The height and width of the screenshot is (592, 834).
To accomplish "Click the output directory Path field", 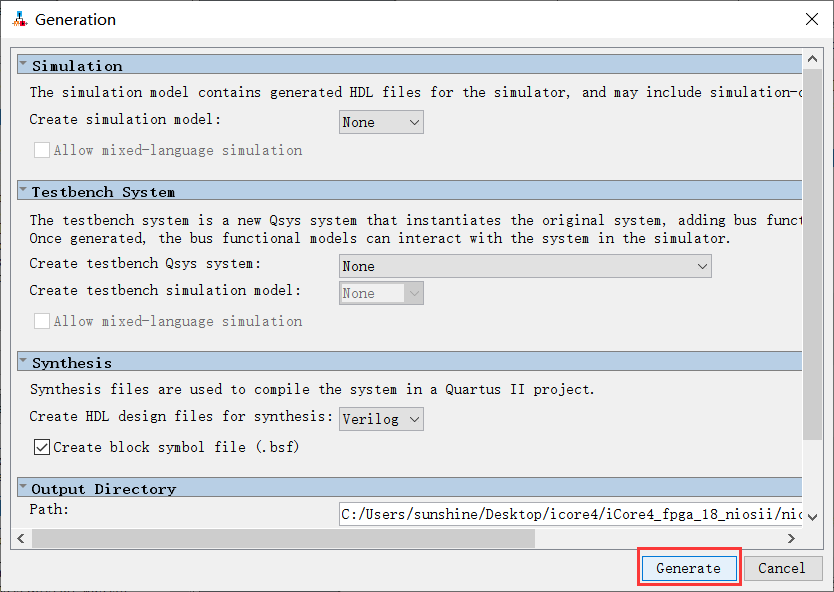I will tap(570, 514).
